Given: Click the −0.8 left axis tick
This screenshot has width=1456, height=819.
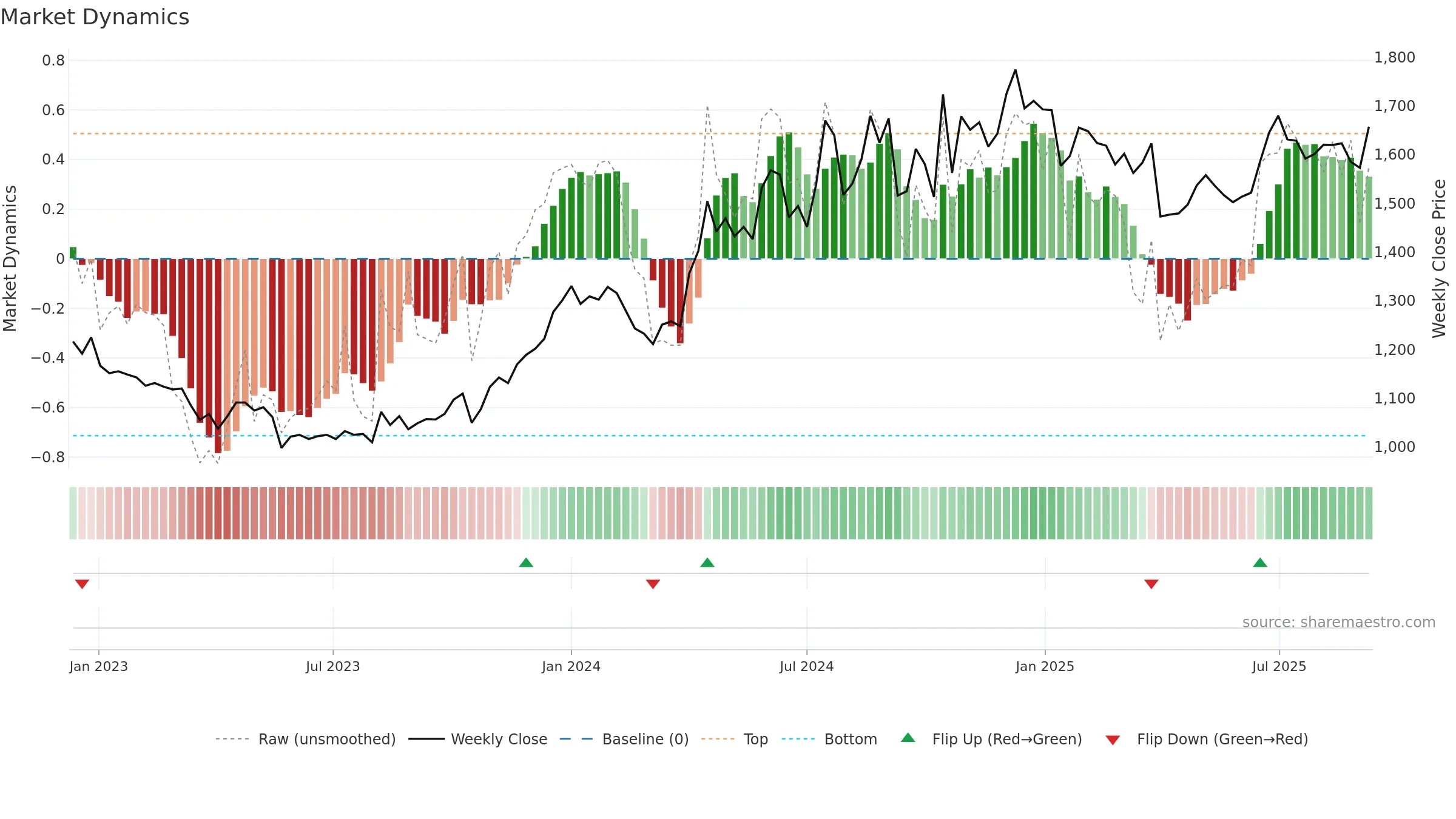Looking at the screenshot, I should [48, 457].
